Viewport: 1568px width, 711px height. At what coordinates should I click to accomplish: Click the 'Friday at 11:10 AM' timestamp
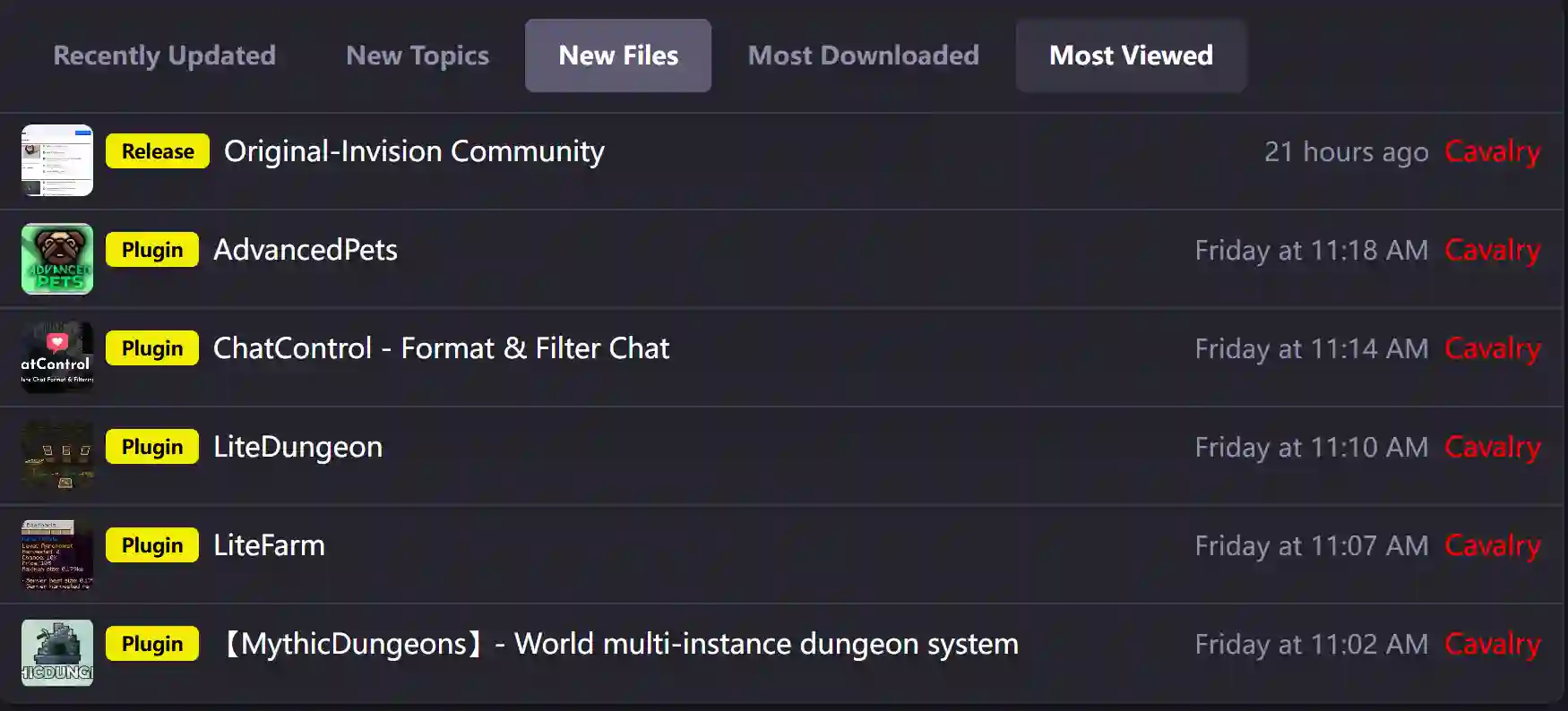1312,448
